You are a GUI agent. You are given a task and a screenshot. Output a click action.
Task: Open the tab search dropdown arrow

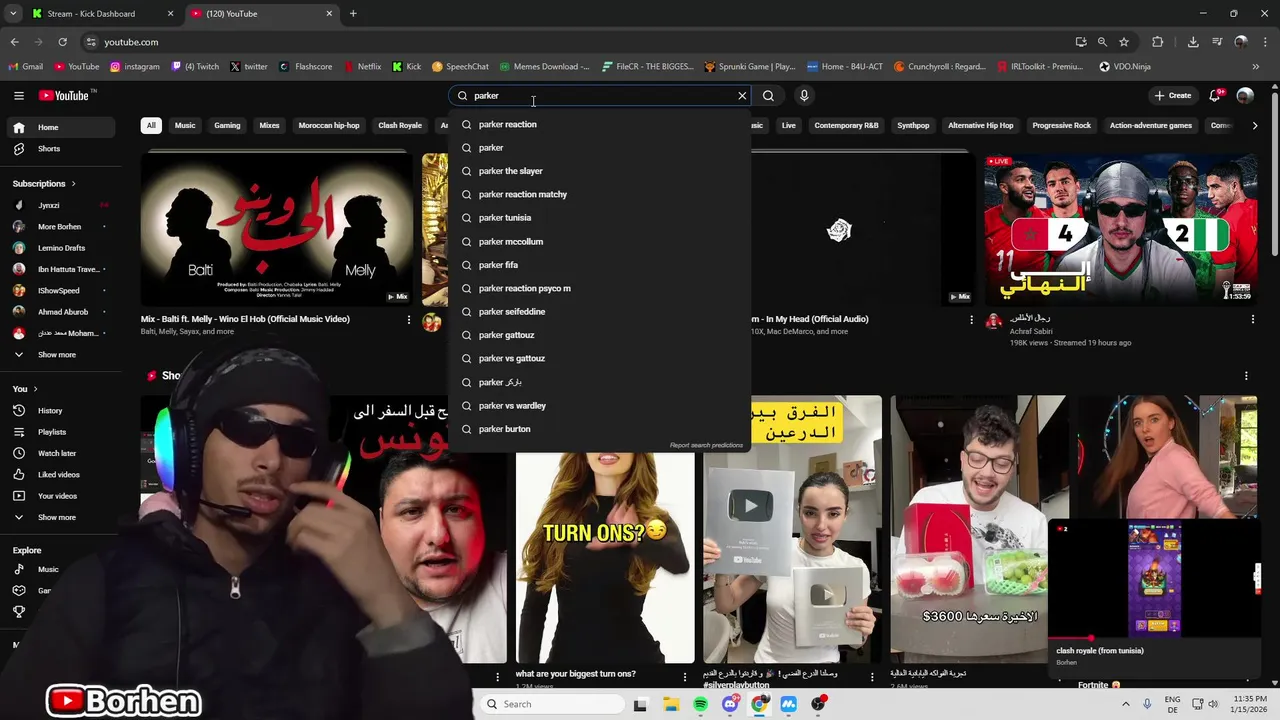click(x=12, y=14)
